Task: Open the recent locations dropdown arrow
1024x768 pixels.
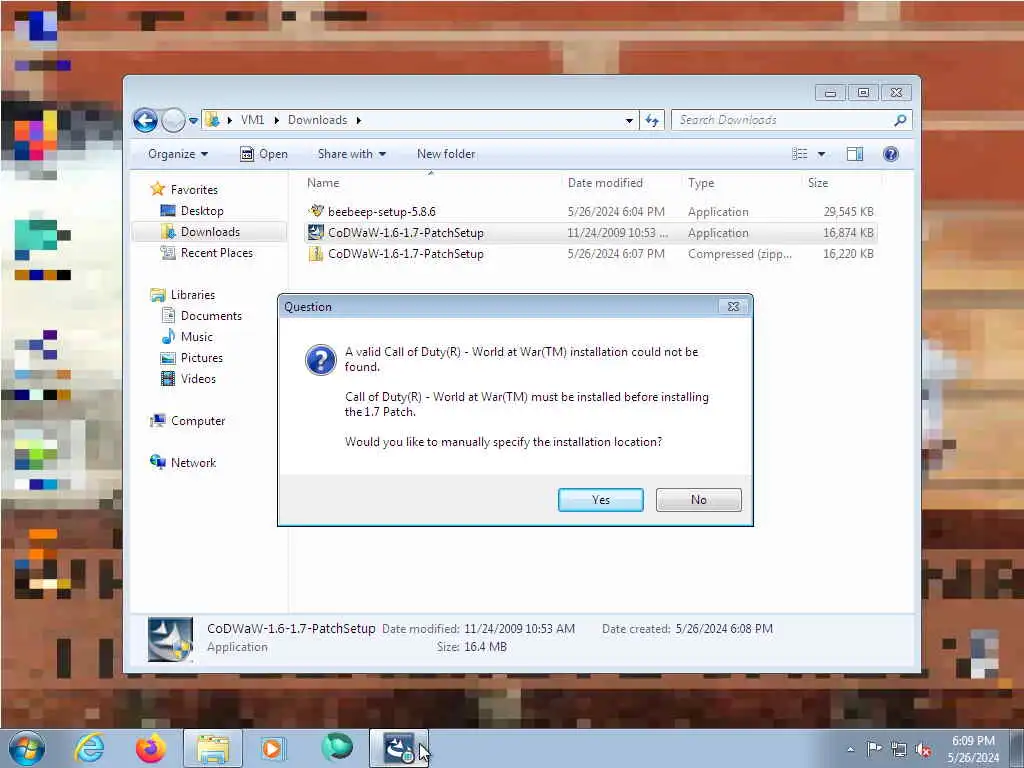Action: 193,121
